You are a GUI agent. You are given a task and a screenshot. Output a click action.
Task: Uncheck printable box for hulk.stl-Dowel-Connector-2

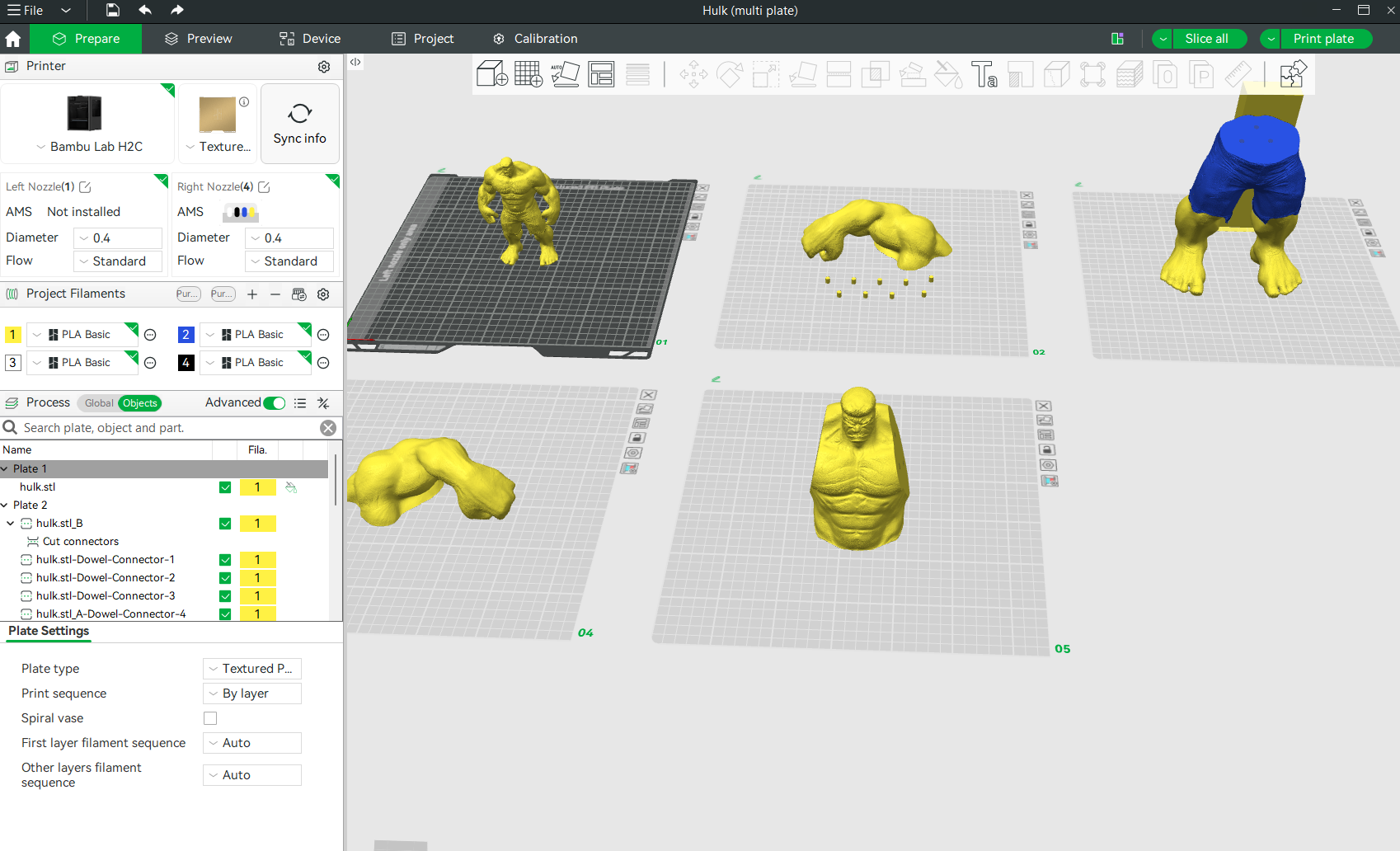pos(225,578)
